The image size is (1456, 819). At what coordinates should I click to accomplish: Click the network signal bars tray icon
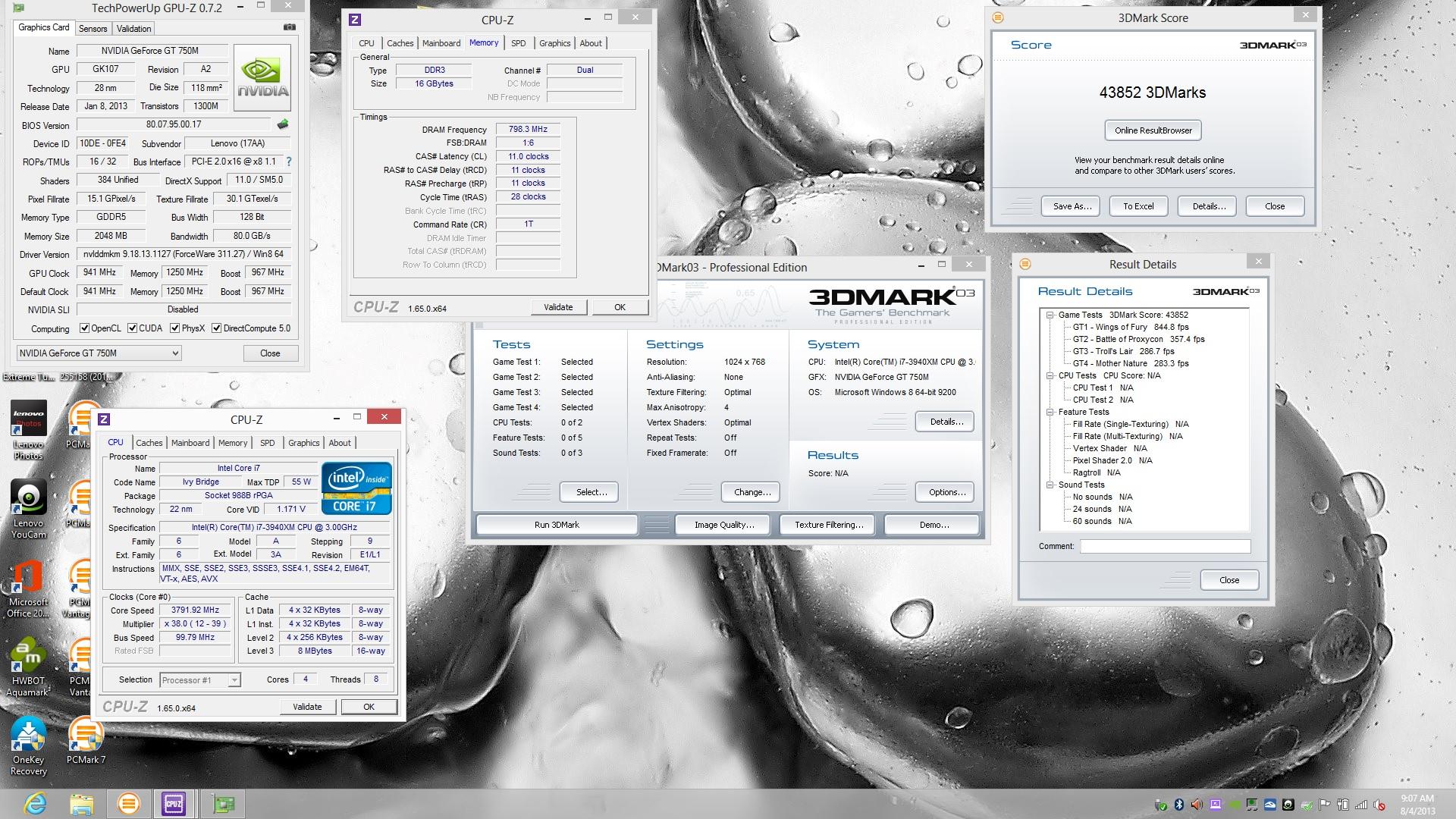click(x=1361, y=805)
